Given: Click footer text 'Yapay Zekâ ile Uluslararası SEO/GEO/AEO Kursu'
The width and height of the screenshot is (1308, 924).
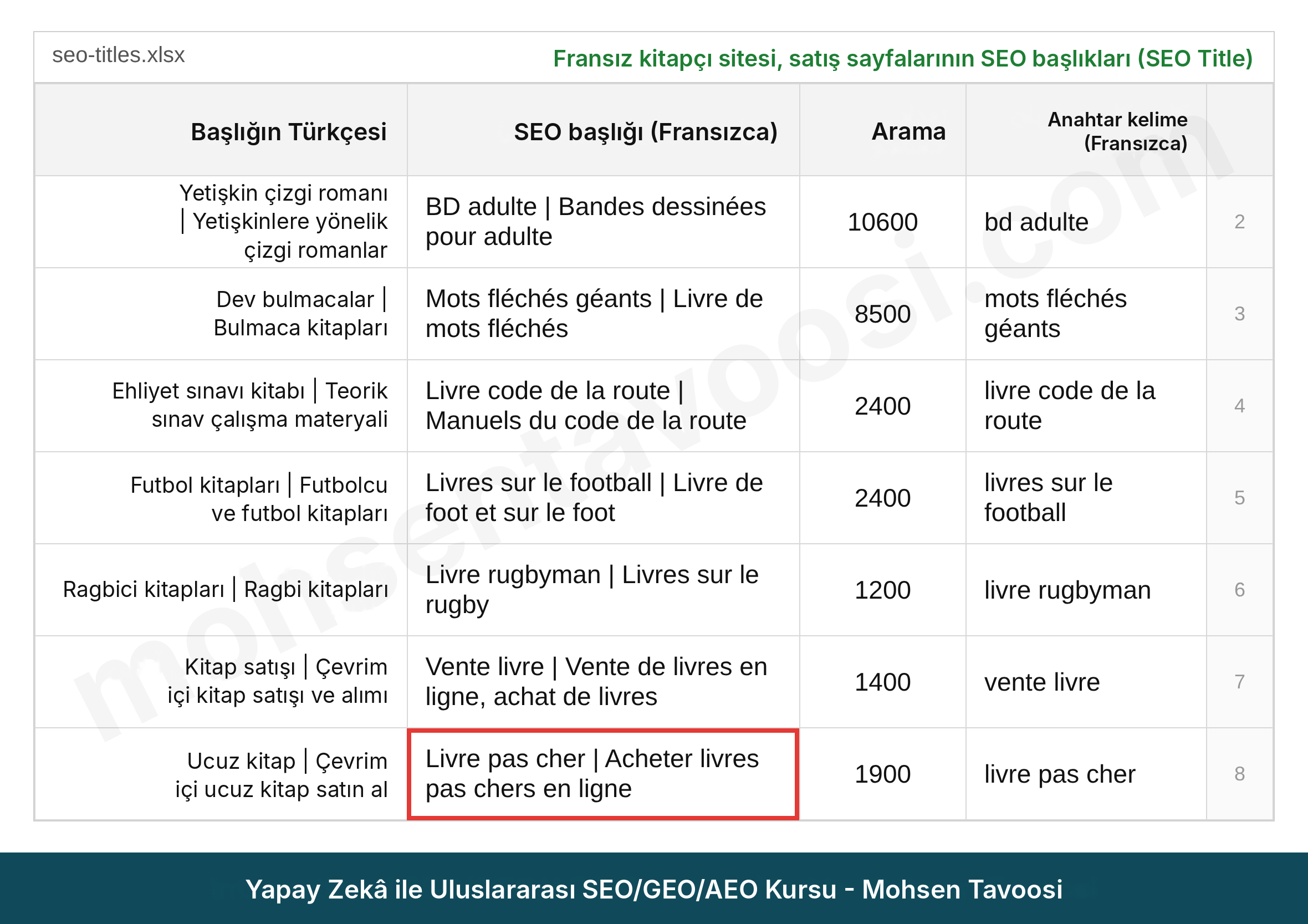Looking at the screenshot, I should coord(540,889).
